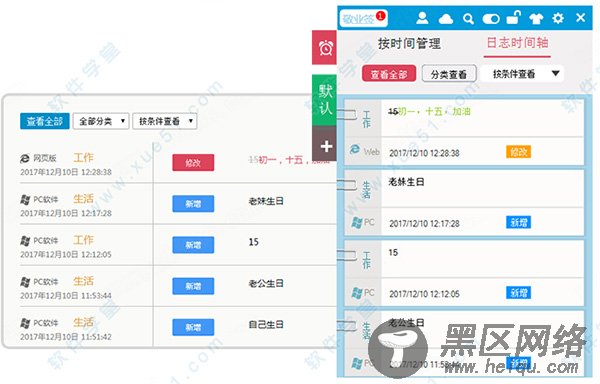Click 自己生日 text in left list
600x384 pixels.
click(x=266, y=325)
